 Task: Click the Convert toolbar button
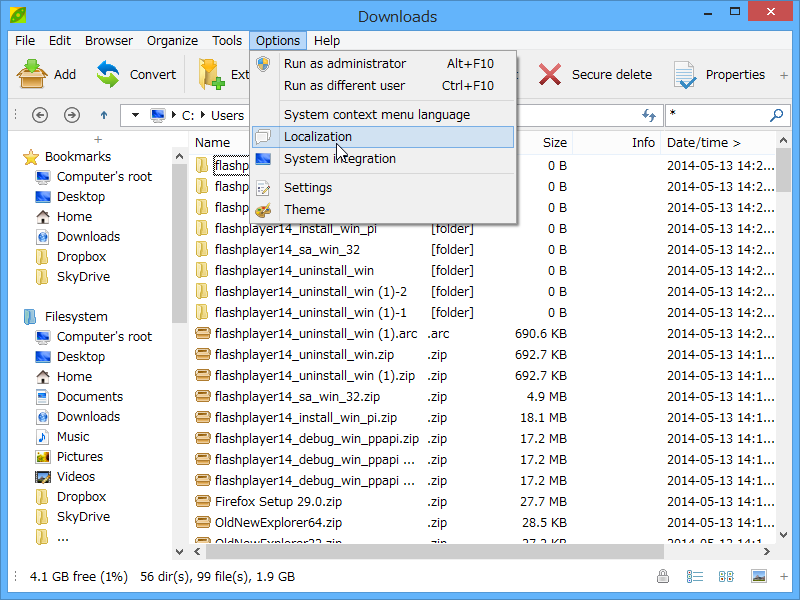(136, 74)
